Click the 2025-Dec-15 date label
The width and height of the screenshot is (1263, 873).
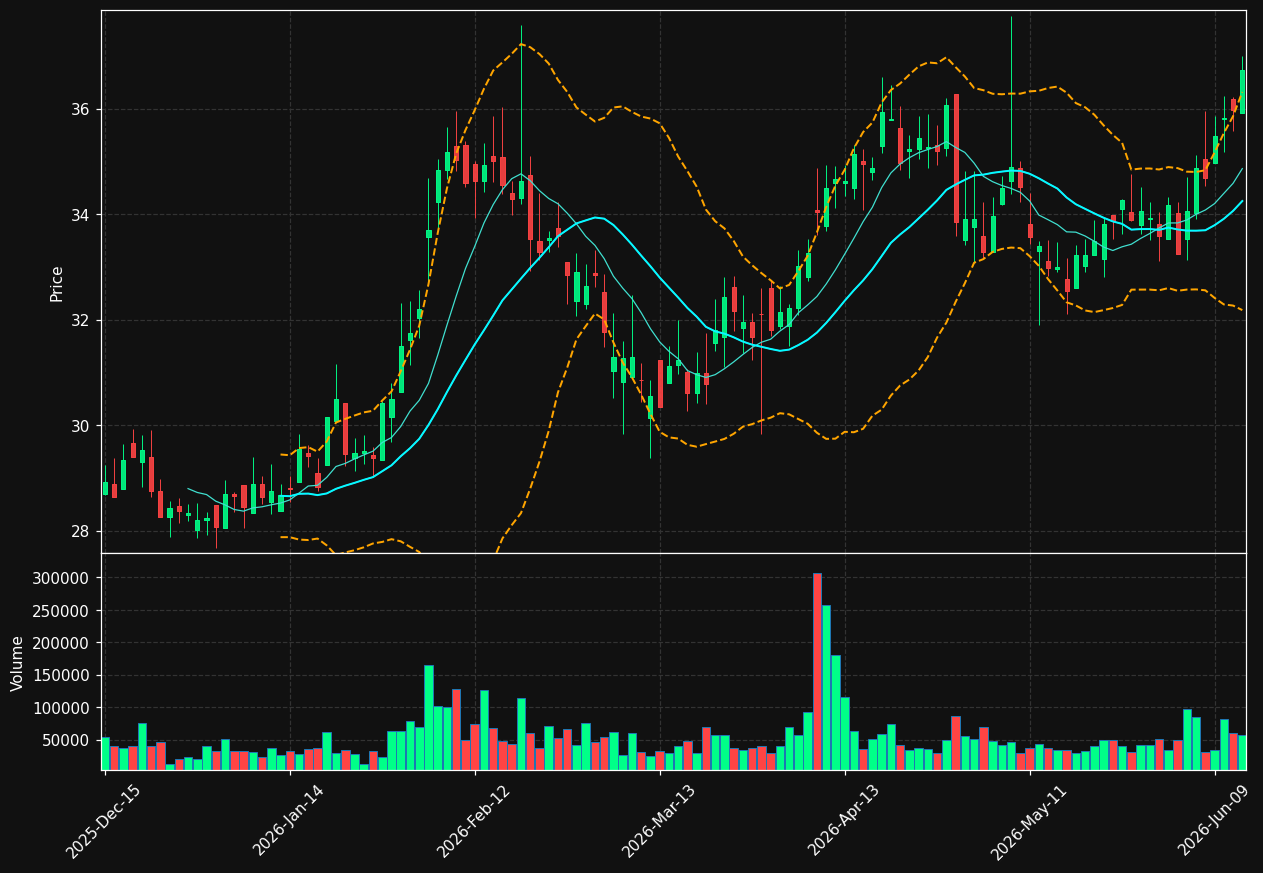pyautogui.click(x=103, y=821)
